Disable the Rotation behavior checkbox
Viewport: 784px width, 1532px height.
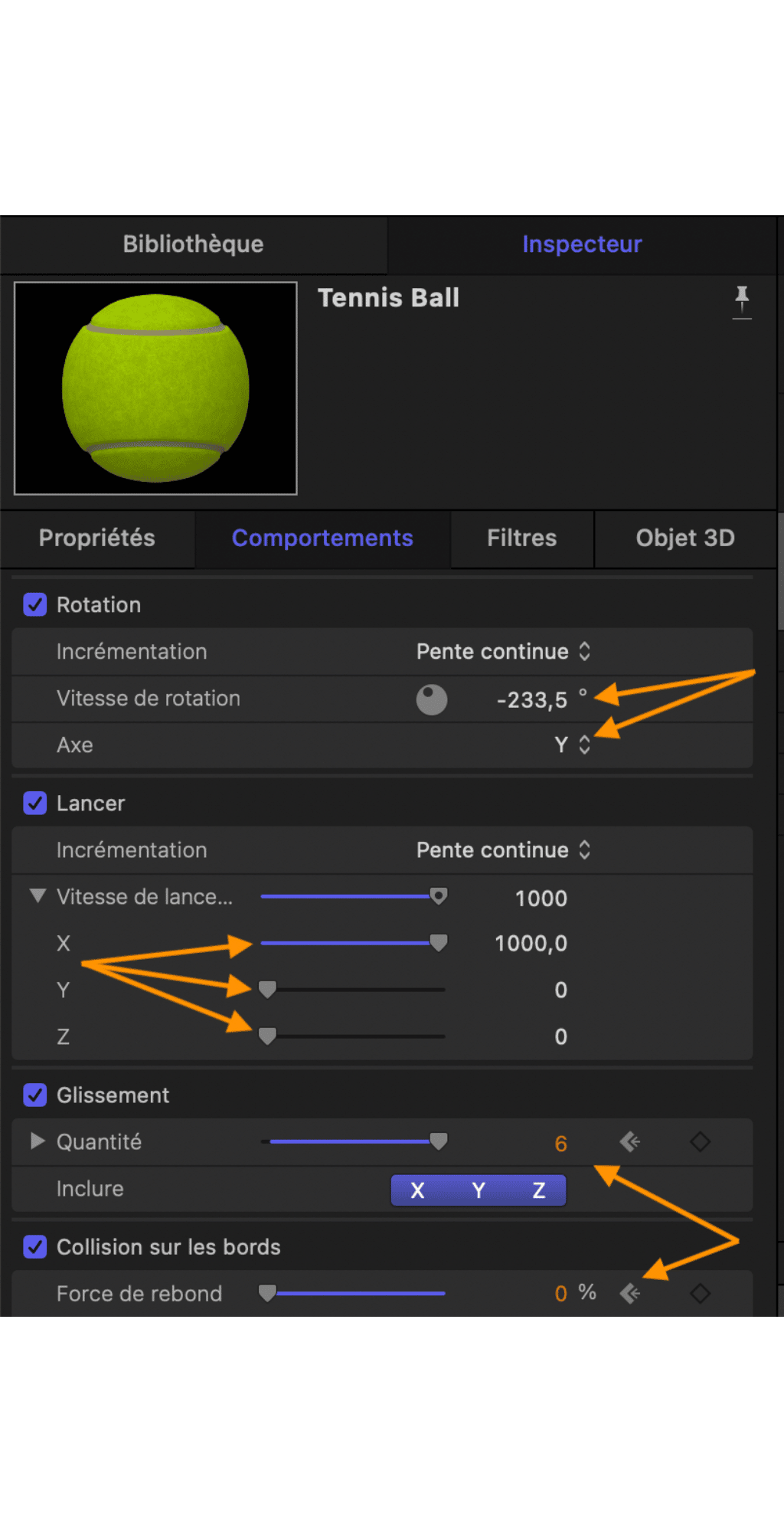pyautogui.click(x=35, y=605)
